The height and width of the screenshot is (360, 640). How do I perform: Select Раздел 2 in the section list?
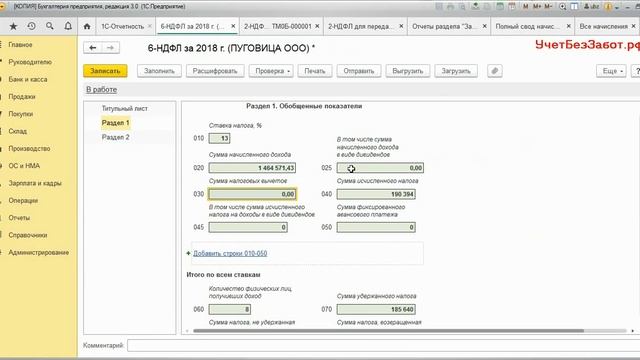[116, 137]
